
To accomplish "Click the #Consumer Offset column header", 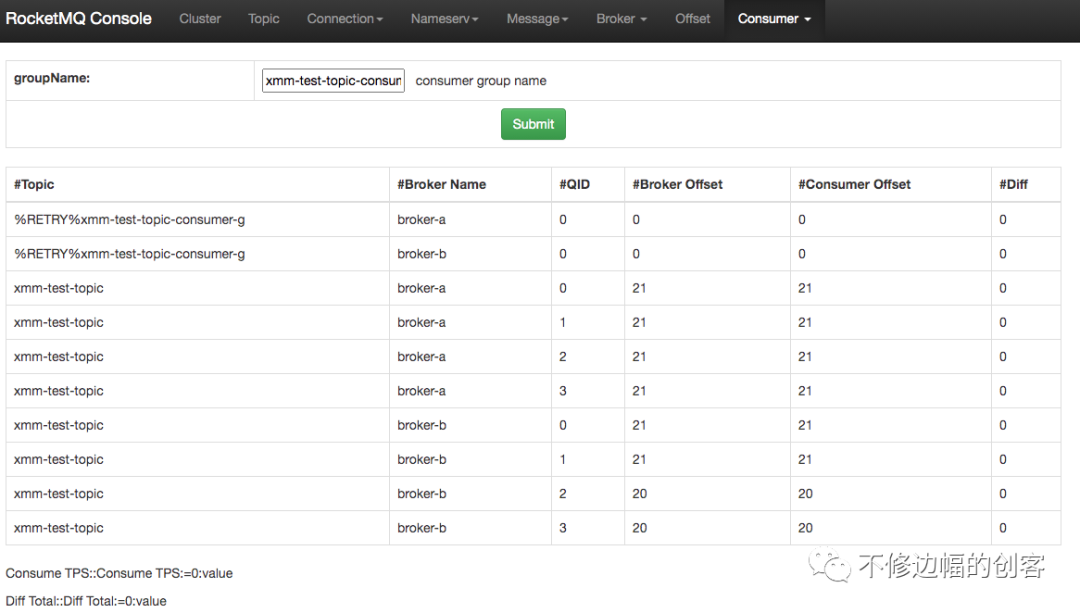I will pos(854,184).
